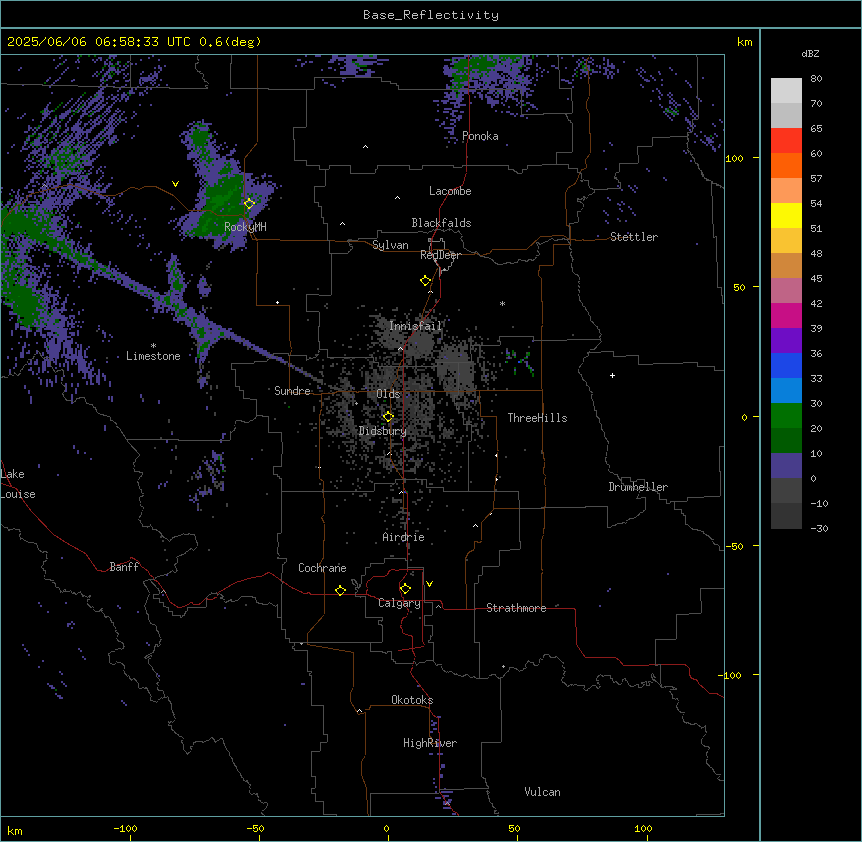The height and width of the screenshot is (842, 862).
Task: Click the Lacombe town label
Action: 450,191
